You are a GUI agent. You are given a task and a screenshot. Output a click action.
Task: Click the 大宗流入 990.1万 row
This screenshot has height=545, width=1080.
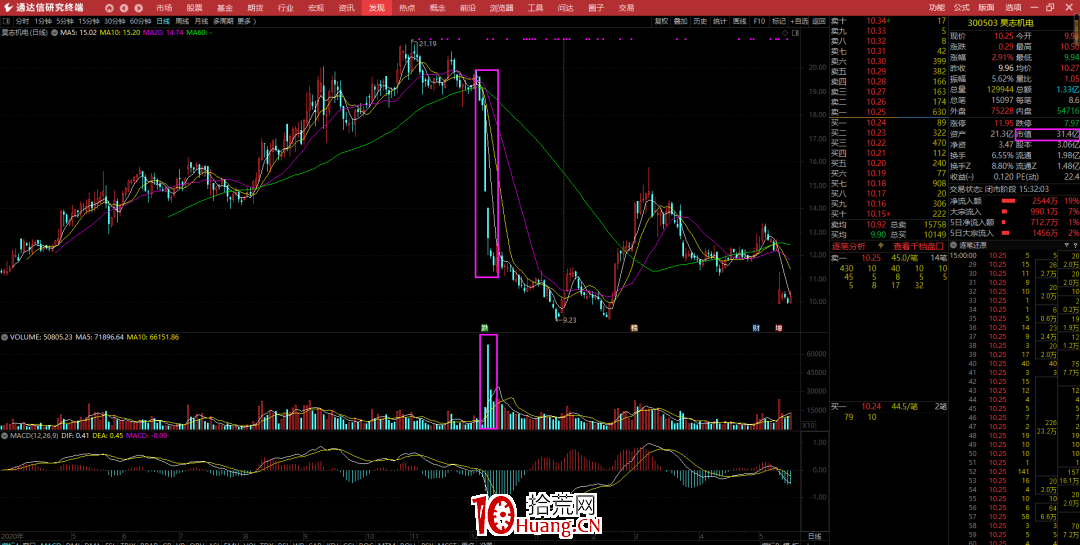coord(1014,212)
